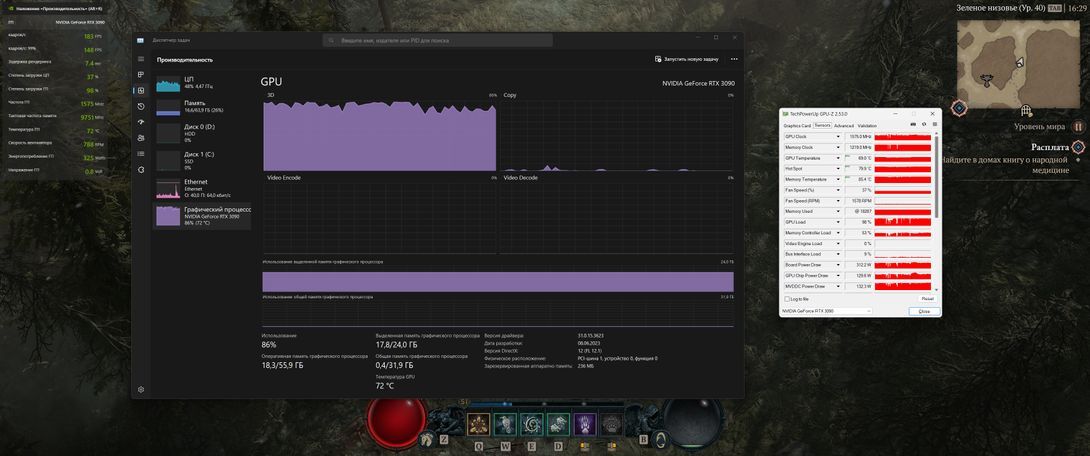1090x456 pixels.
Task: Click quest marker icon beside Расплата
Action: [1078, 147]
